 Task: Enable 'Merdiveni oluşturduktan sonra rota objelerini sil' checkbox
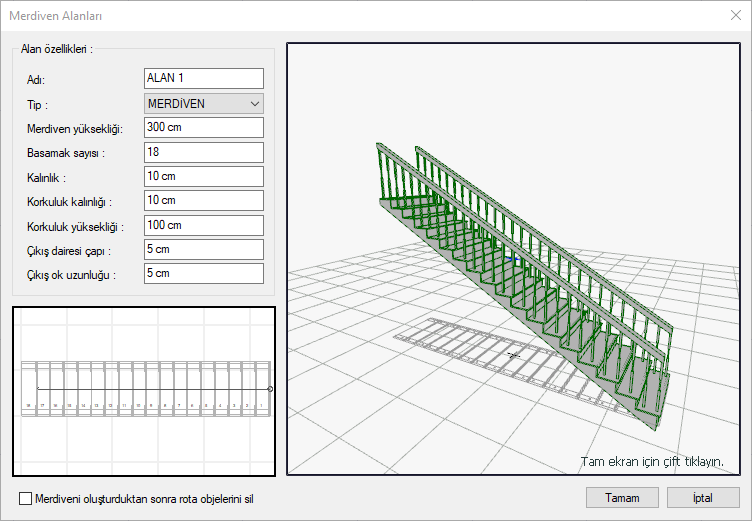click(x=26, y=498)
